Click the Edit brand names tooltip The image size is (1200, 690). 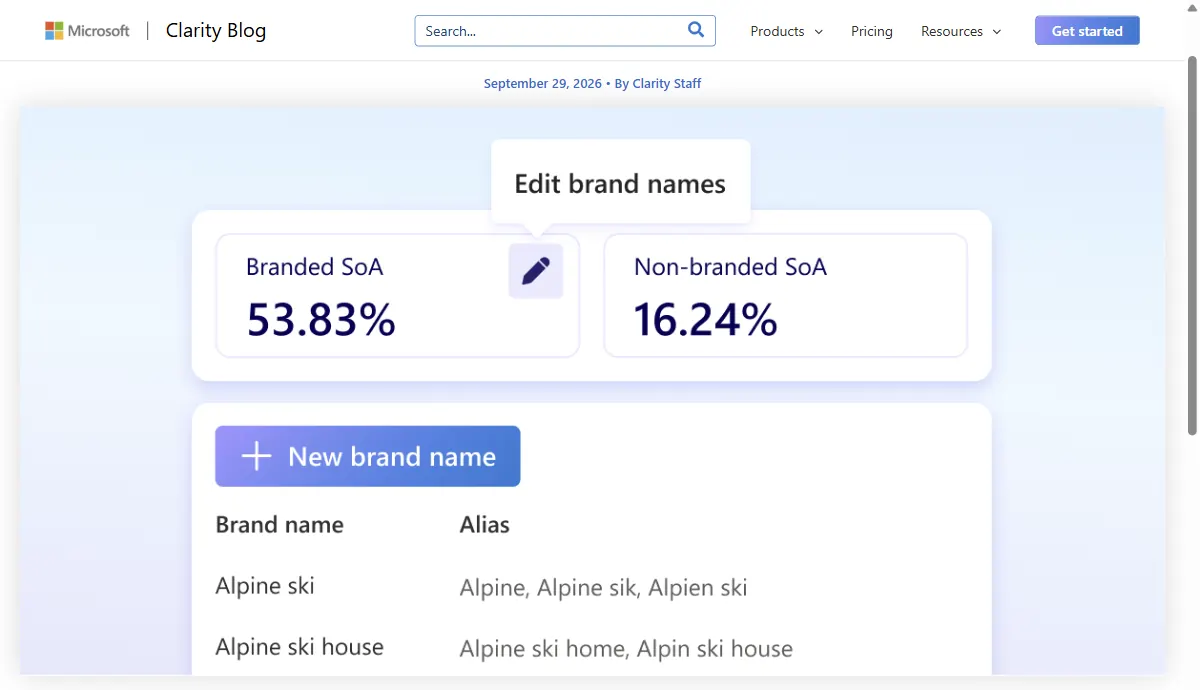point(620,184)
